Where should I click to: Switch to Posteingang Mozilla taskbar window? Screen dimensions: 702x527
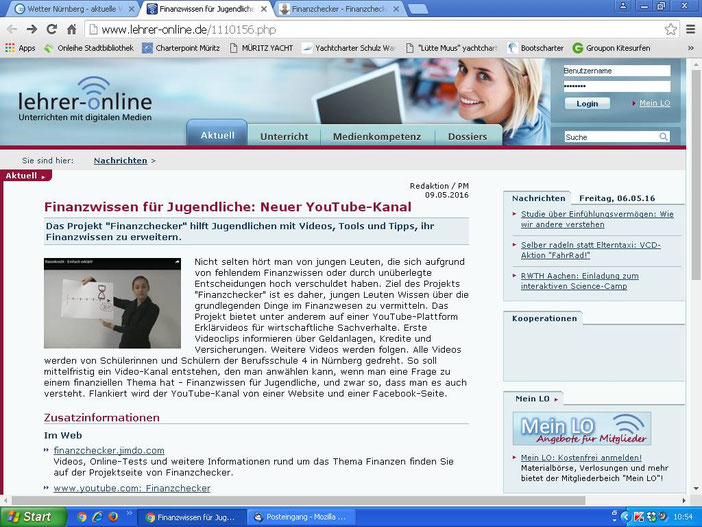[300, 517]
